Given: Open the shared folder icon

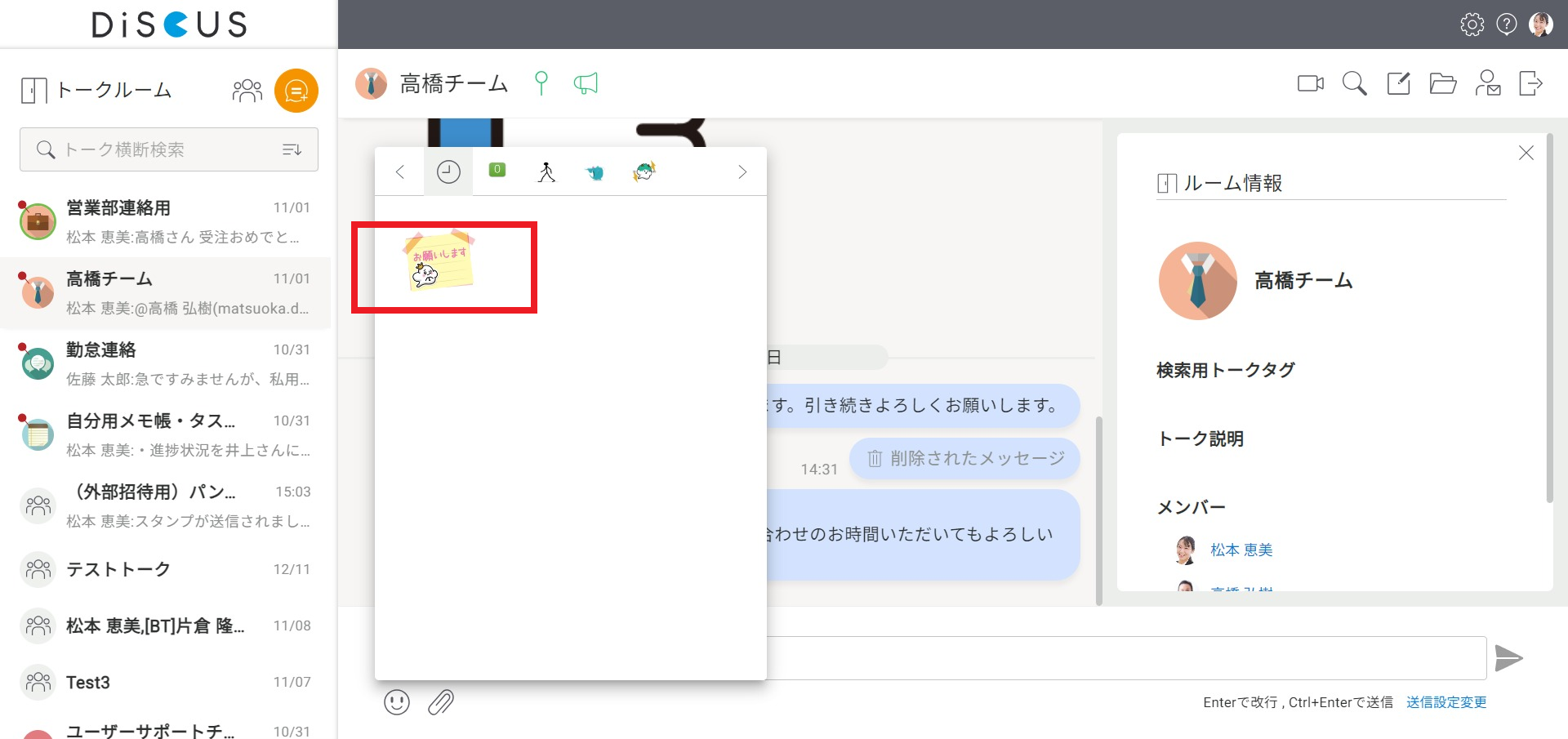Looking at the screenshot, I should 1443,83.
